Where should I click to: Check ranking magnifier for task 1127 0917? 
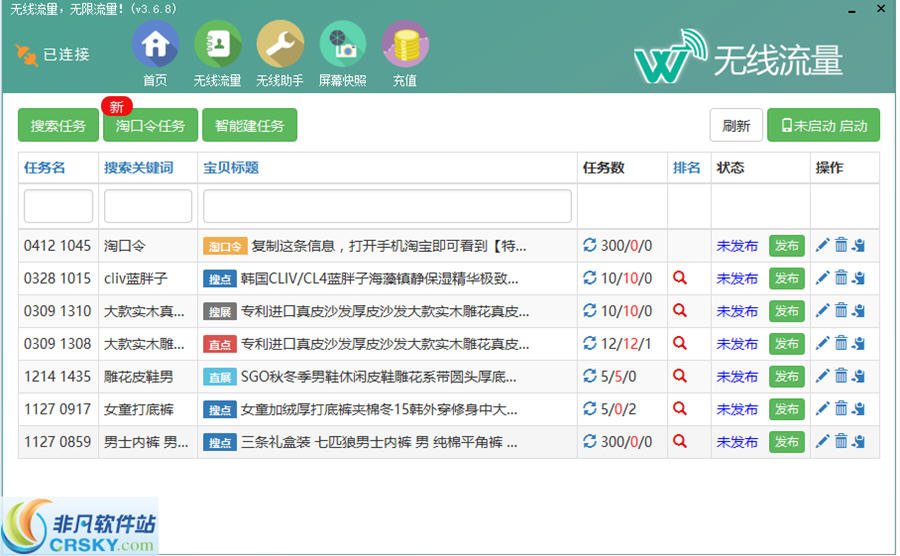coord(680,409)
